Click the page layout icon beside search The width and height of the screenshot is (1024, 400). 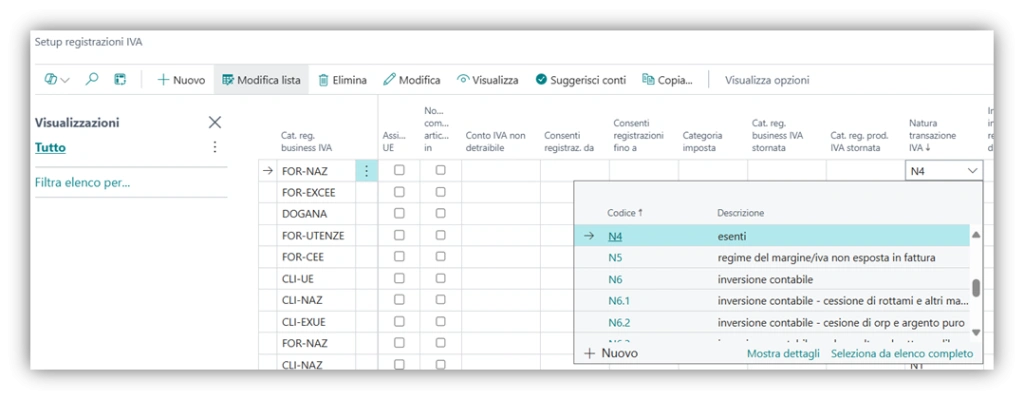pos(120,80)
